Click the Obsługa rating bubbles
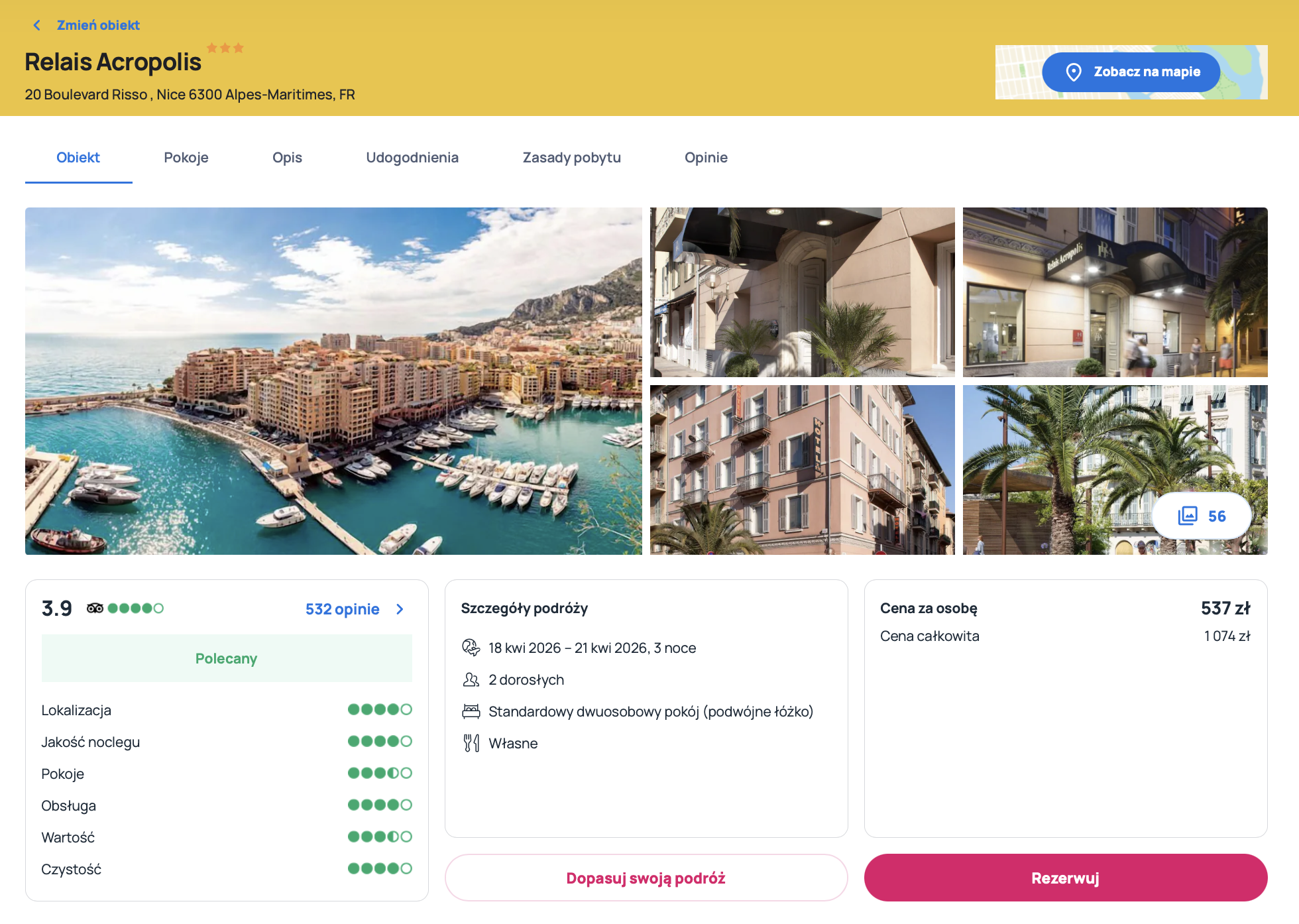1299x924 pixels. (380, 805)
